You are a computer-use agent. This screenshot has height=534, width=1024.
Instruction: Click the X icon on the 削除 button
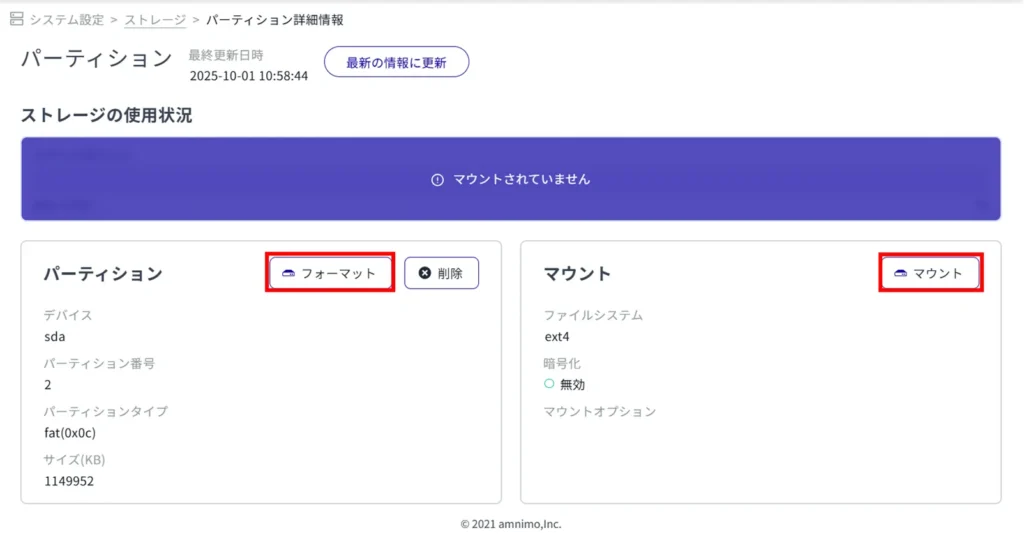pos(424,273)
